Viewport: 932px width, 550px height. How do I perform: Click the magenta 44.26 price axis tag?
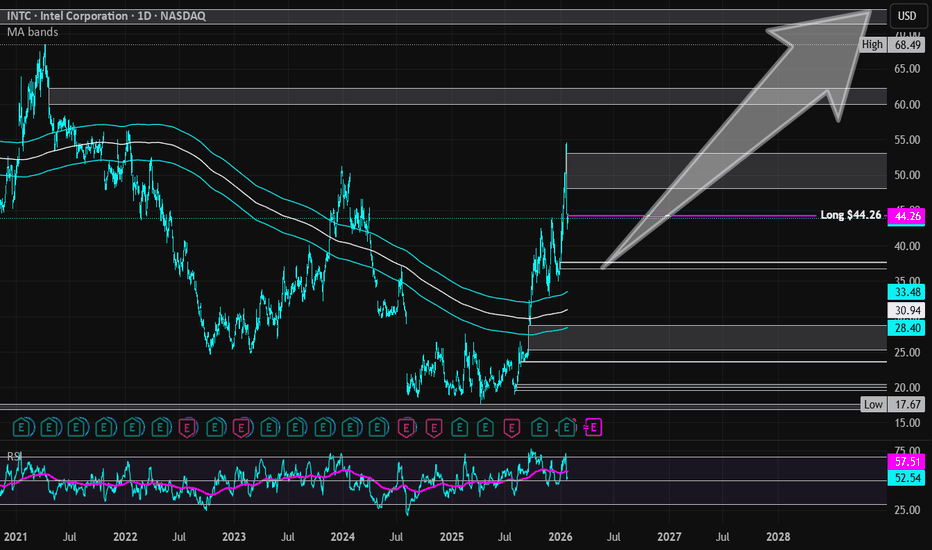907,215
